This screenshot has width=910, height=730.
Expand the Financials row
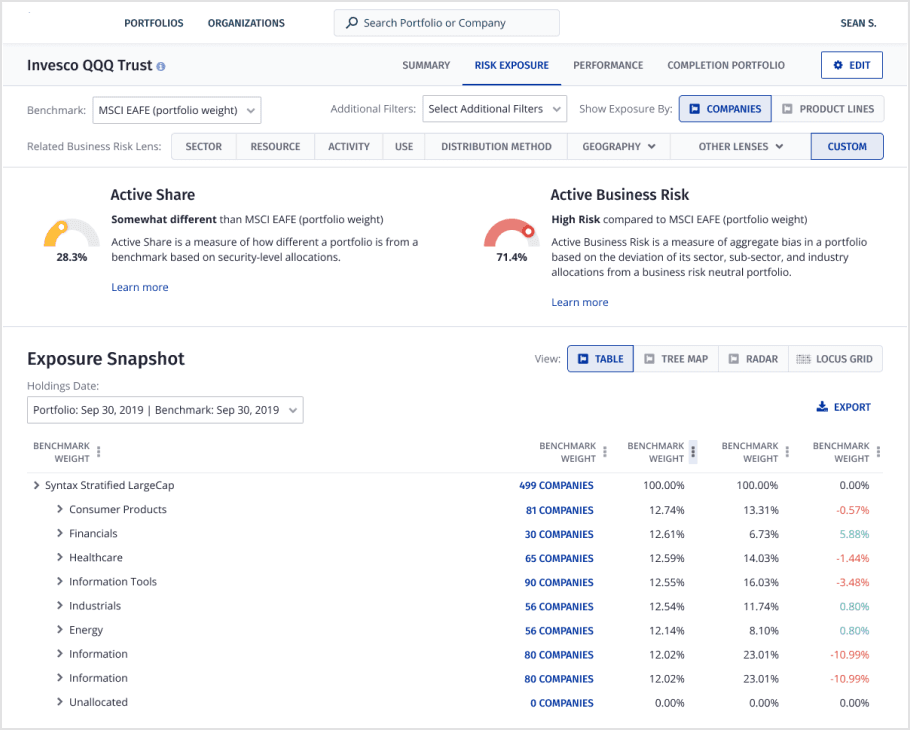(x=59, y=533)
